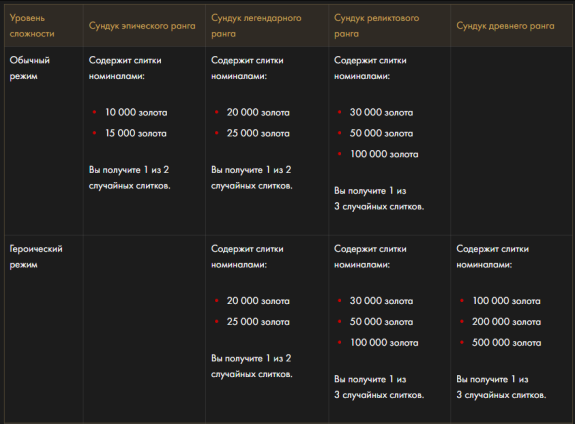This screenshot has width=575, height=424.
Task: Click the 'Сундук эпического ранга' header
Action: click(x=142, y=26)
